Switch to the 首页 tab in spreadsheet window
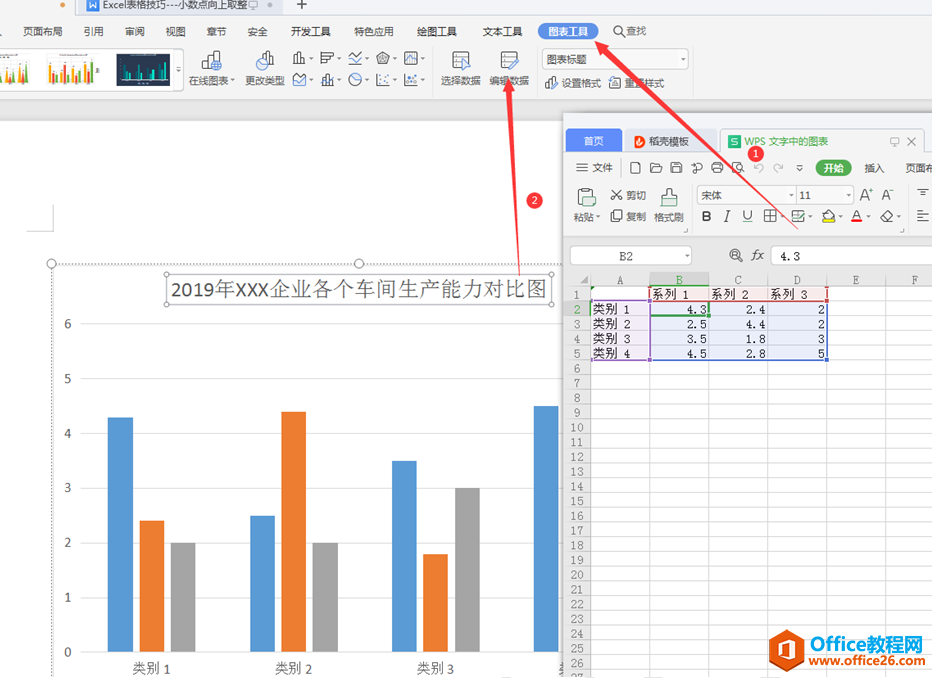 [593, 141]
